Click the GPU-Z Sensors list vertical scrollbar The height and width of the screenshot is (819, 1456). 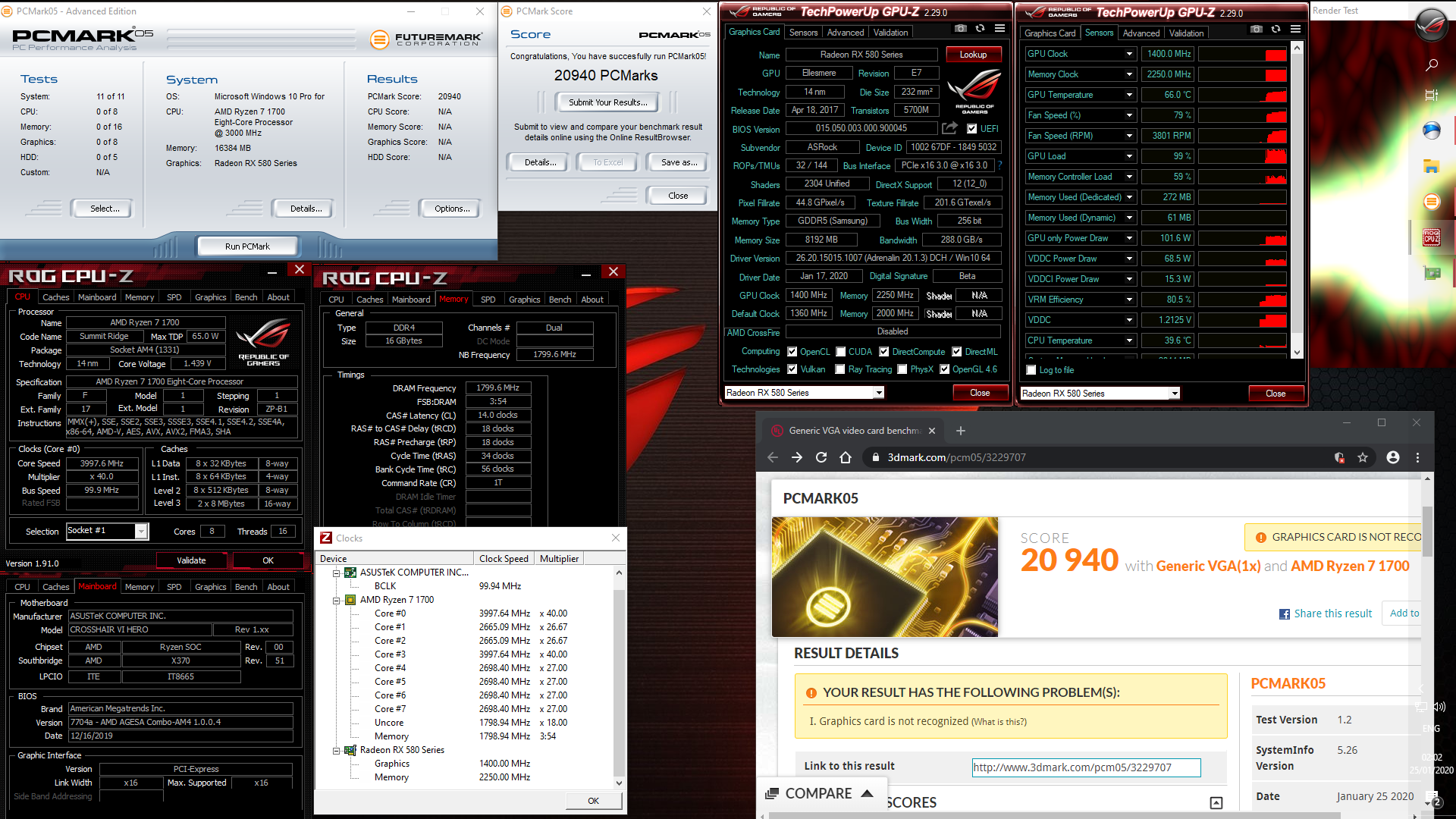pyautogui.click(x=1297, y=199)
